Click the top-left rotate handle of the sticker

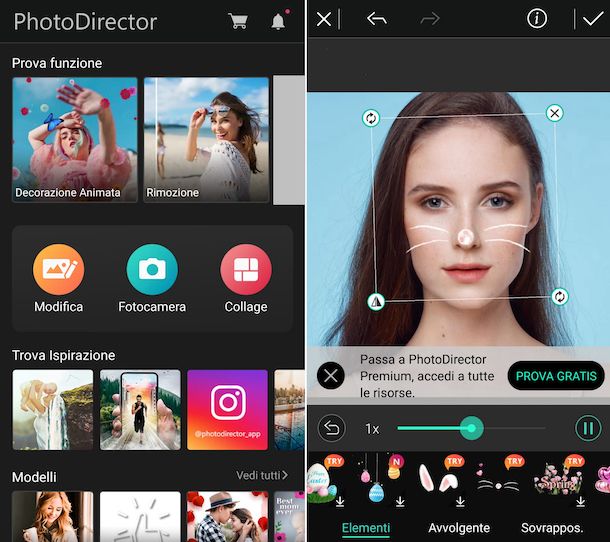(371, 118)
